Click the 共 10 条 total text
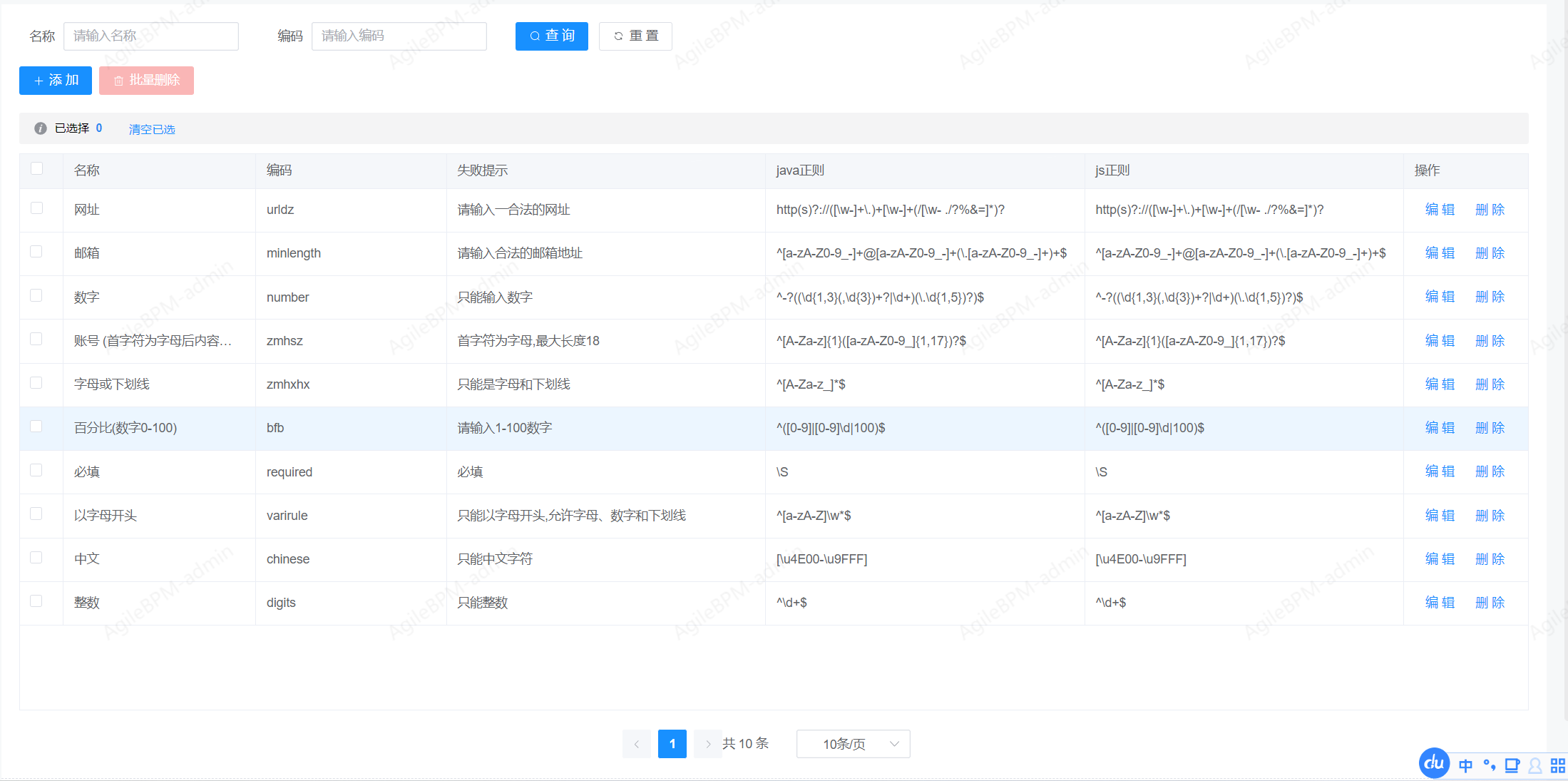The height and width of the screenshot is (781, 1568). (x=746, y=744)
